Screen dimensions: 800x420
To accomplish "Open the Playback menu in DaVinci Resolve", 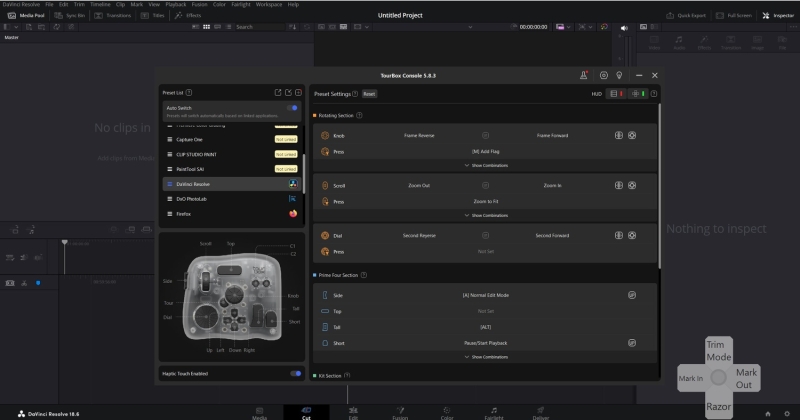I will tap(176, 4).
